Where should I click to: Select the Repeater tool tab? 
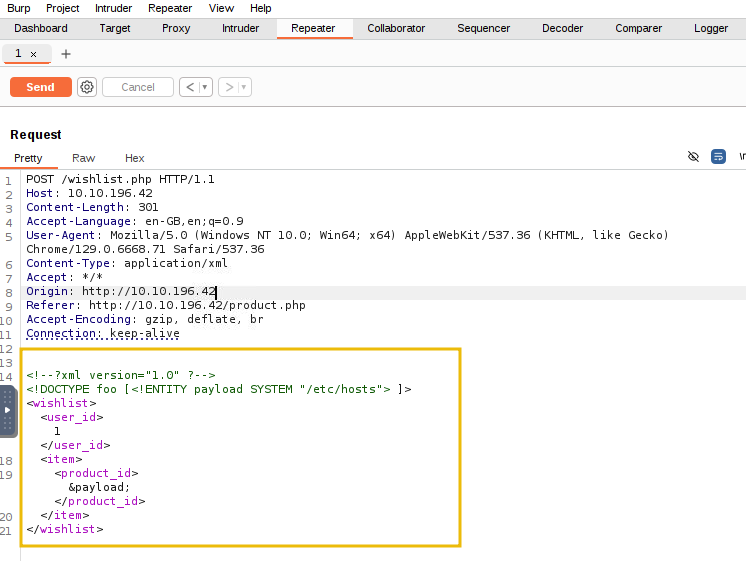click(313, 29)
